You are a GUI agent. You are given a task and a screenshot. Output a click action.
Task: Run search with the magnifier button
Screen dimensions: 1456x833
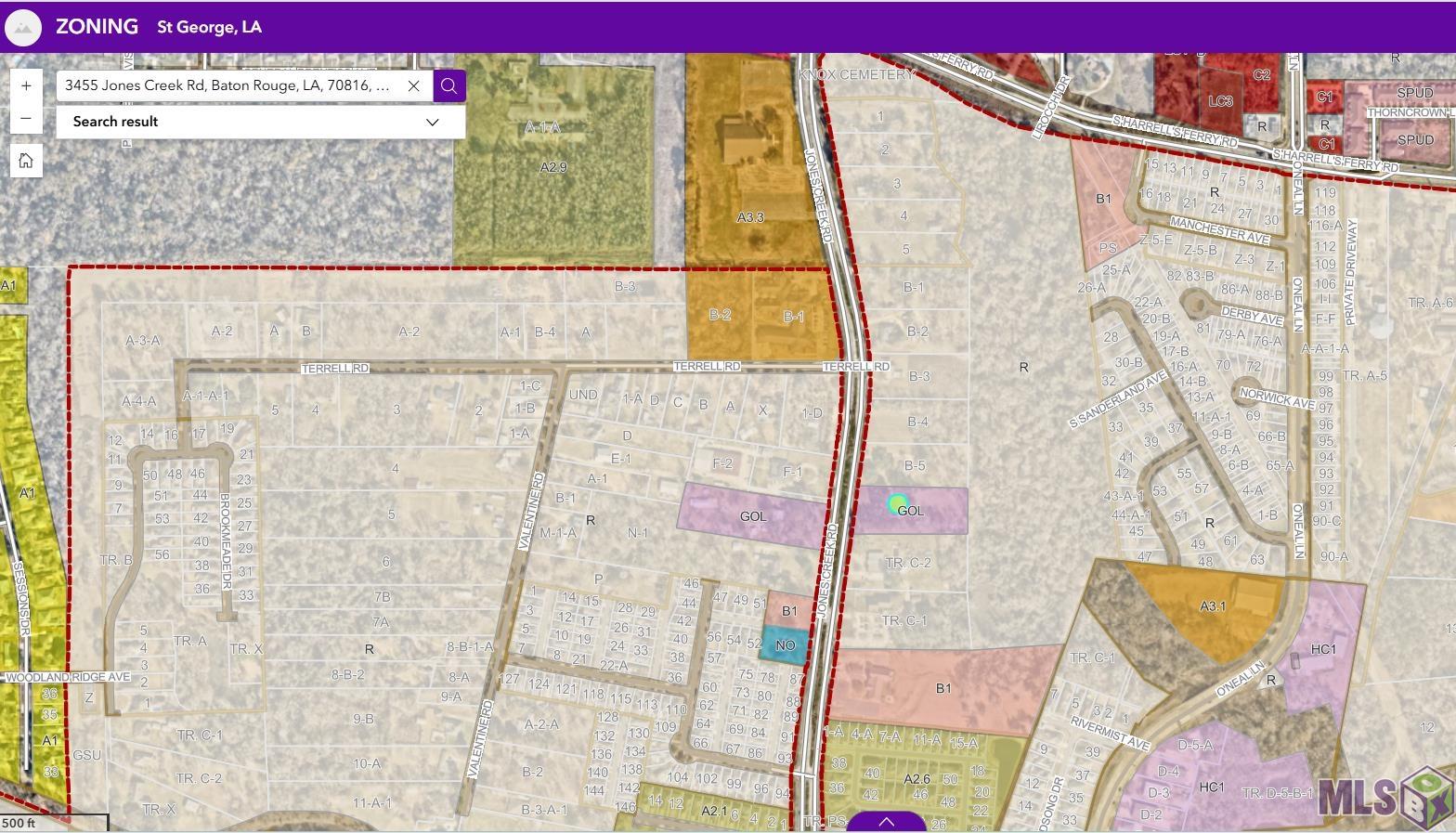[449, 85]
